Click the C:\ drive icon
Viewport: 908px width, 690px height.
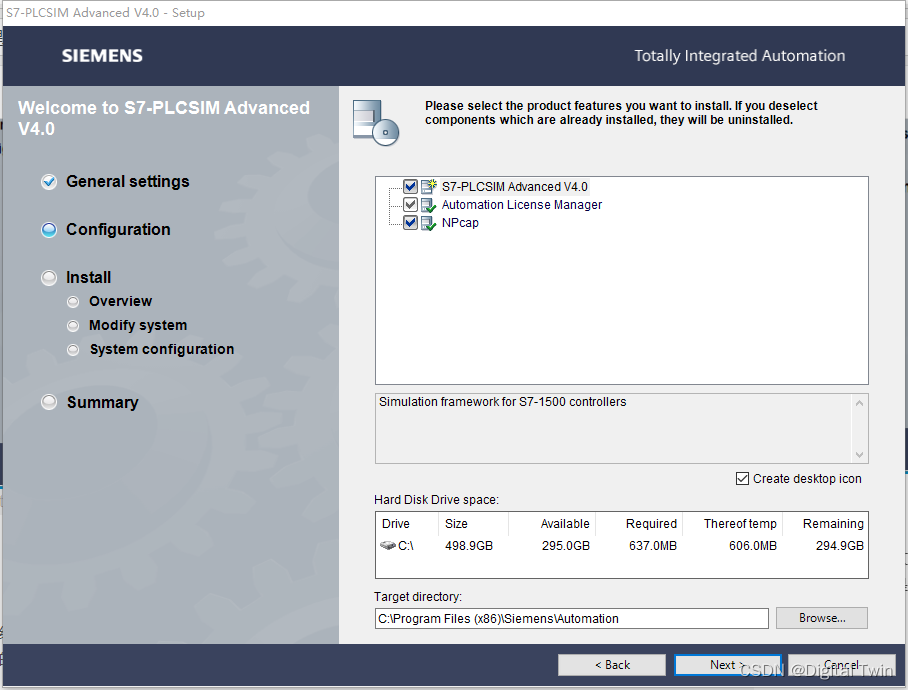click(x=387, y=545)
